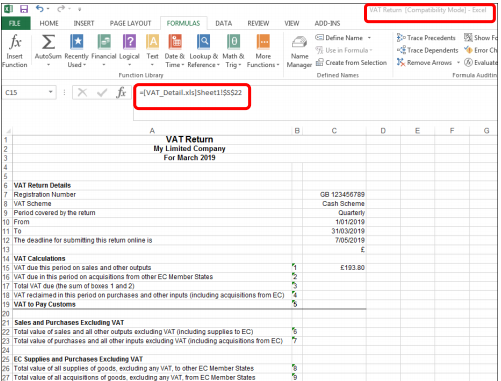
Task: Click the Name Box showing C15
Action: click(25, 92)
